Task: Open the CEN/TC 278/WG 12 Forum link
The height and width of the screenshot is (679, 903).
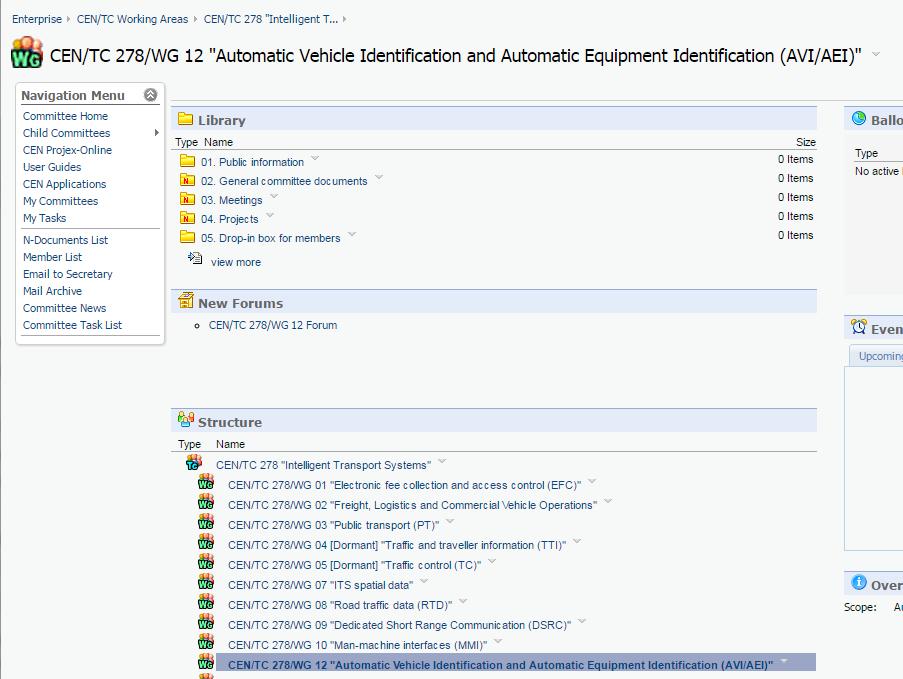Action: click(x=273, y=325)
